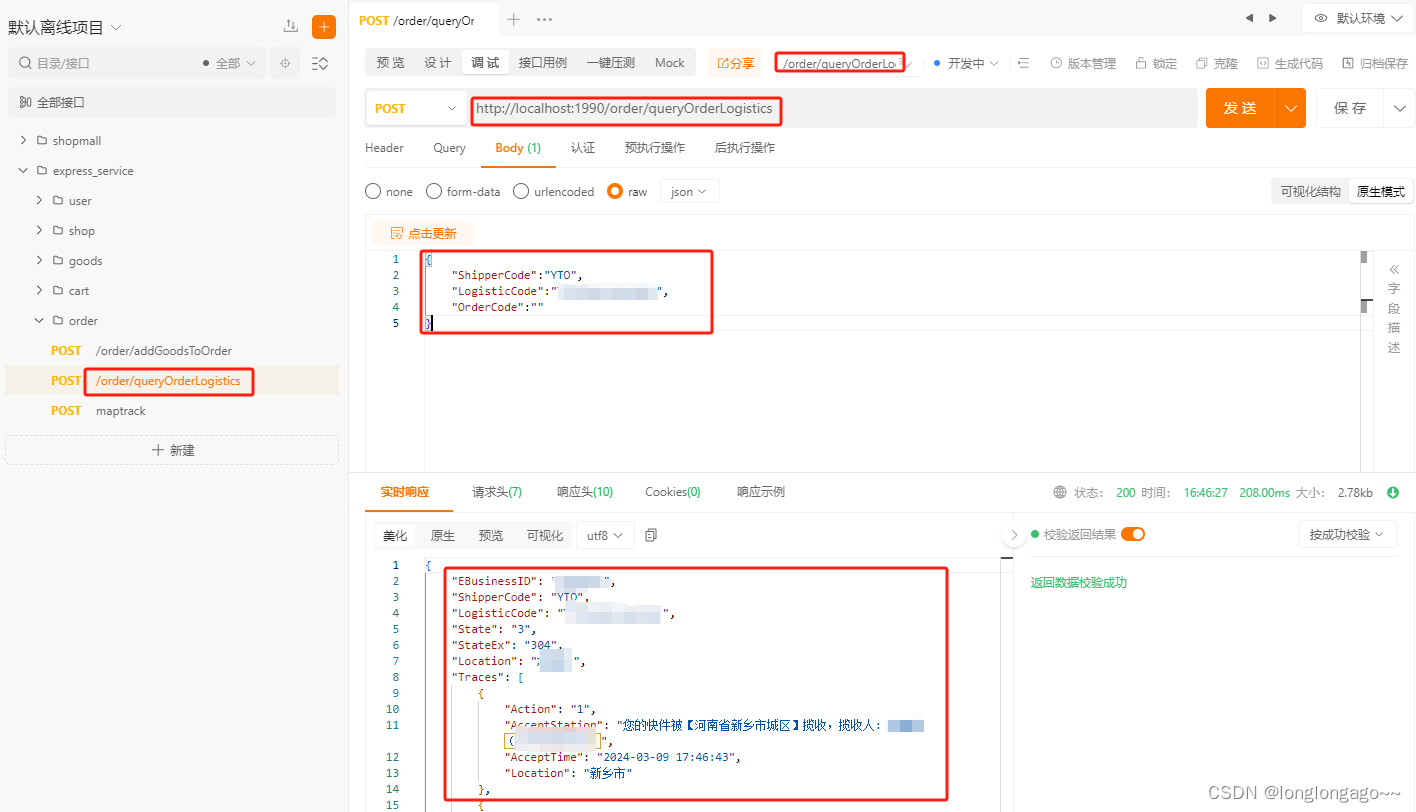Screen dimensions: 1416x812
Task: Open the 全部 filter dropdown
Action: [229, 63]
